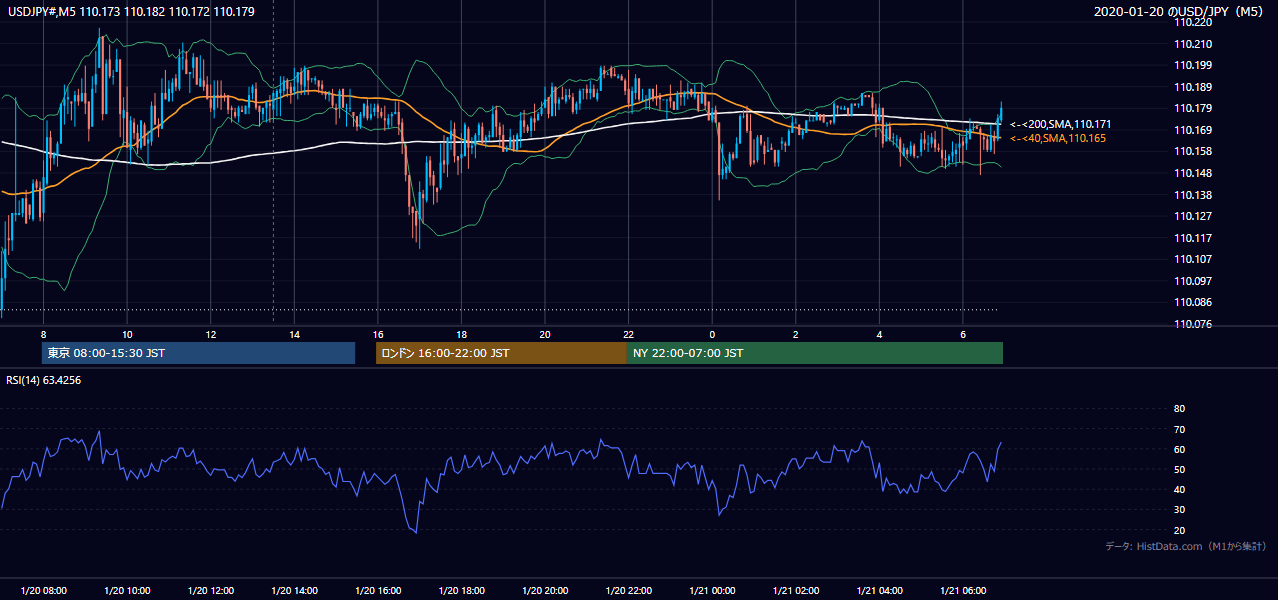This screenshot has height=600, width=1278.
Task: Click the 110.189 price axis label
Action: coord(1193,87)
